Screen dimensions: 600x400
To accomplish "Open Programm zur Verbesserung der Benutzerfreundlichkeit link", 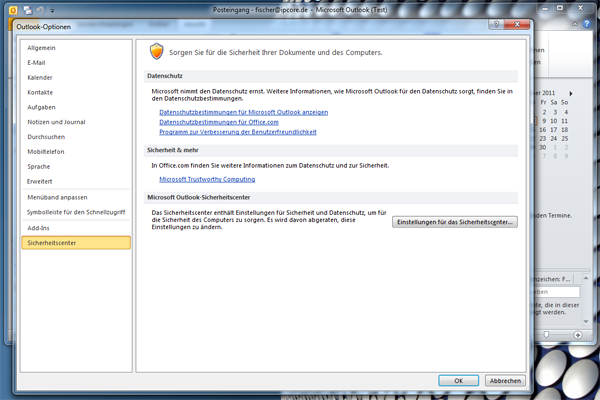I will pyautogui.click(x=238, y=132).
